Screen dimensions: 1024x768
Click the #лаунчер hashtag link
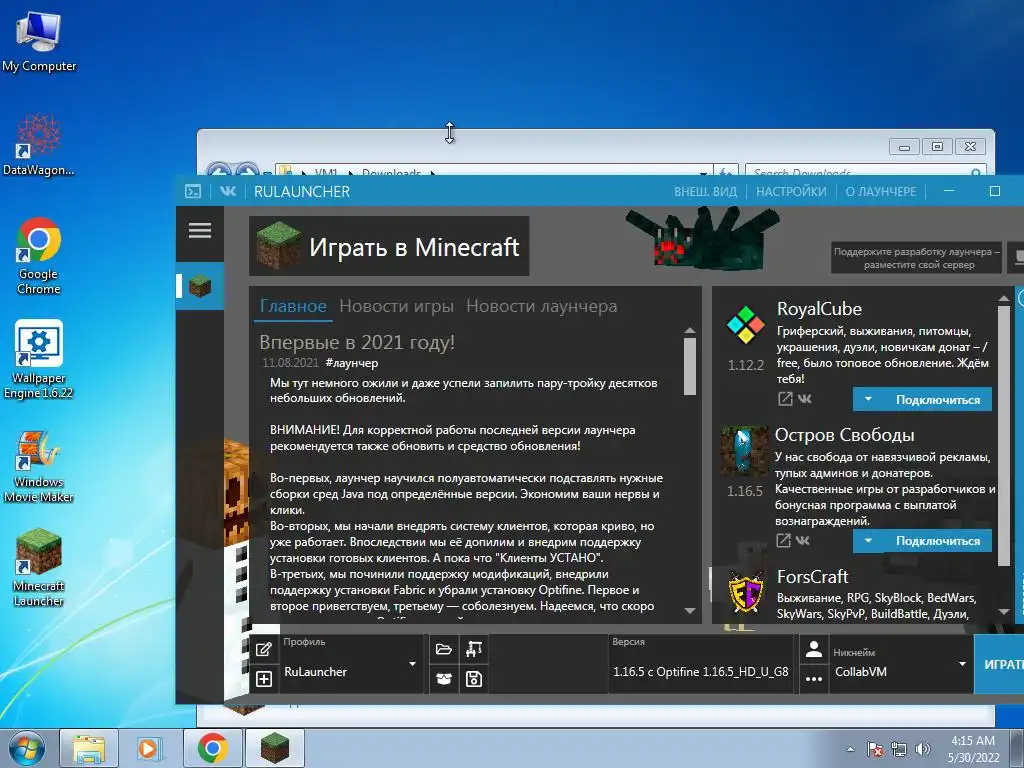(x=351, y=363)
